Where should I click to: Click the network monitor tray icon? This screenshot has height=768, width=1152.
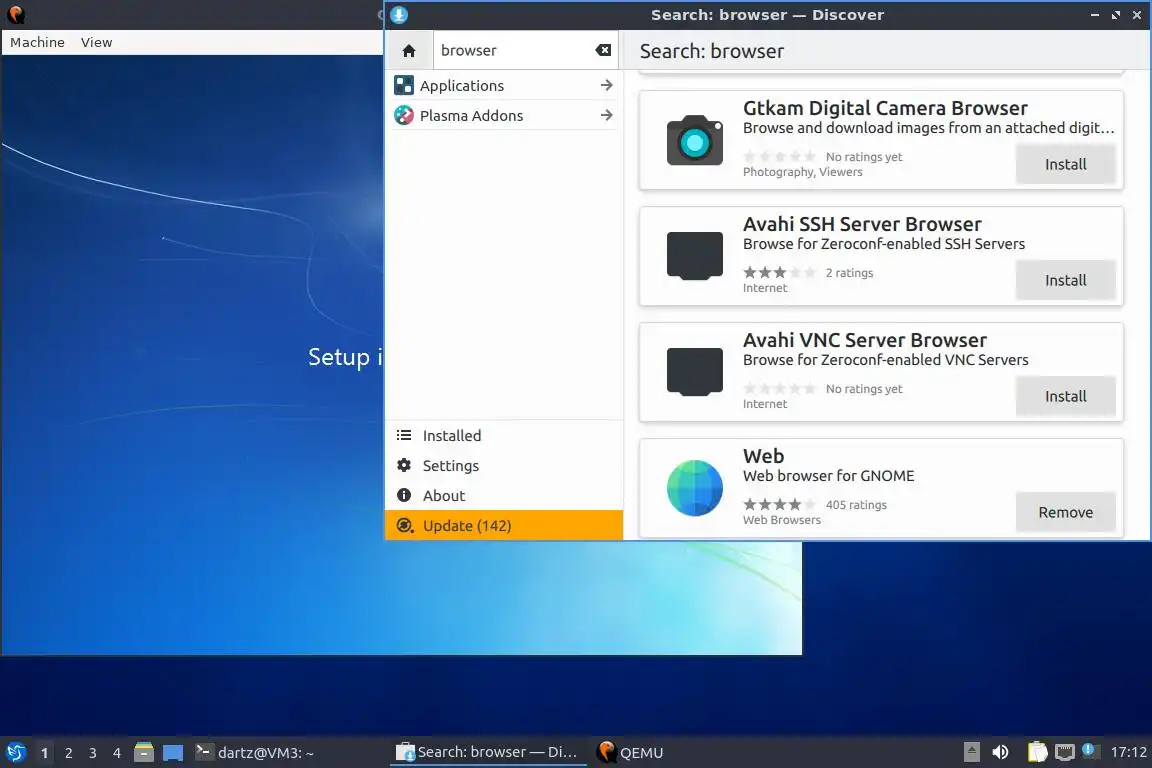pyautogui.click(x=1065, y=752)
